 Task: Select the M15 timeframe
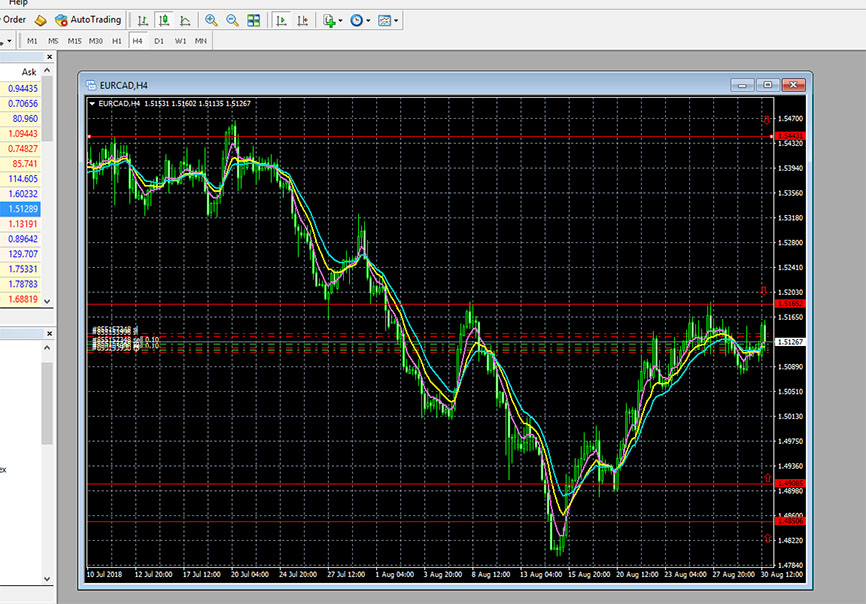74,41
